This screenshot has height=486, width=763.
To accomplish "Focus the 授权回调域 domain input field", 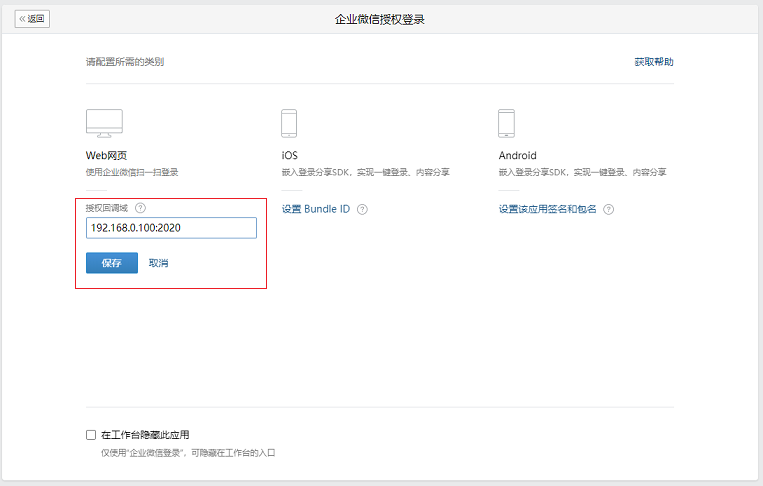I will click(x=171, y=228).
